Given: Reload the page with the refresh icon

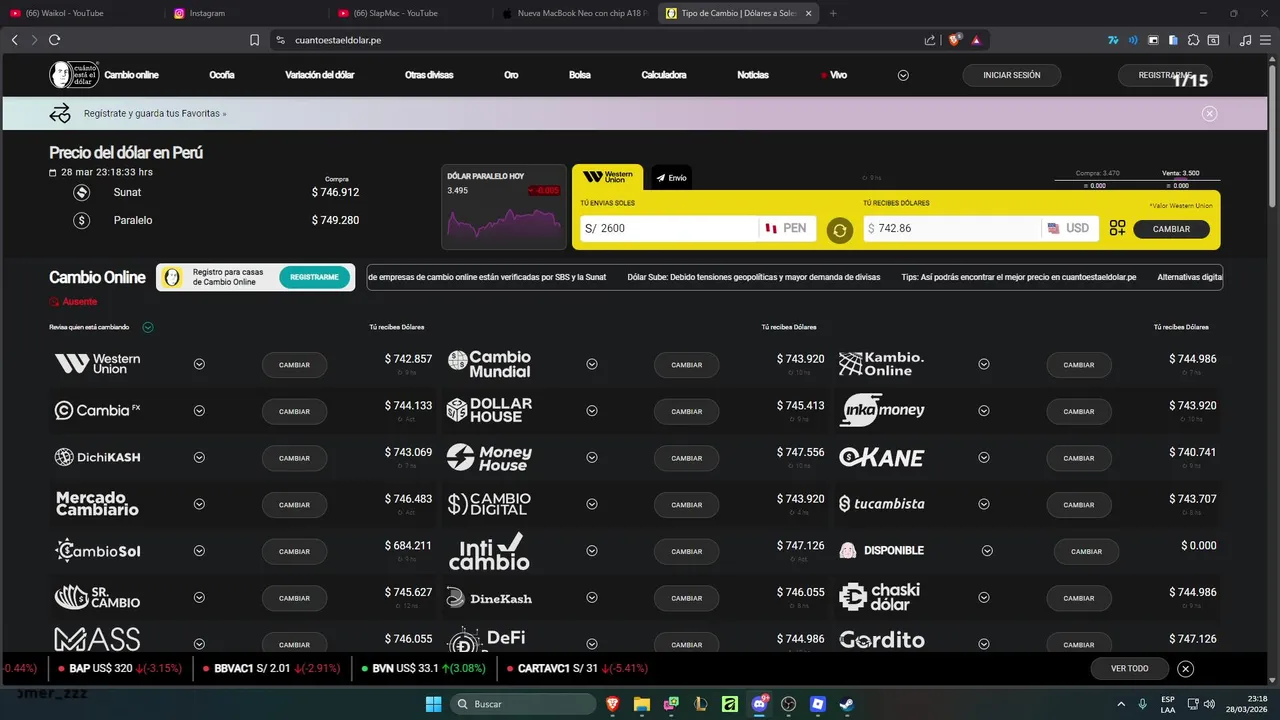Looking at the screenshot, I should (54, 40).
